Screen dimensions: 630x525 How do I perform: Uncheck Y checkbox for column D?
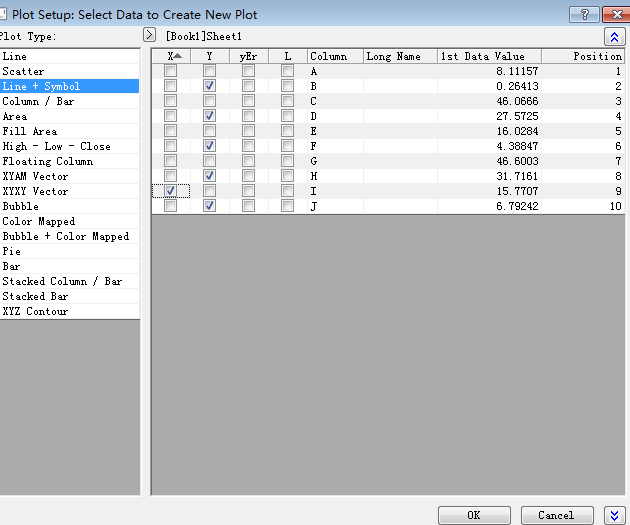coord(209,116)
